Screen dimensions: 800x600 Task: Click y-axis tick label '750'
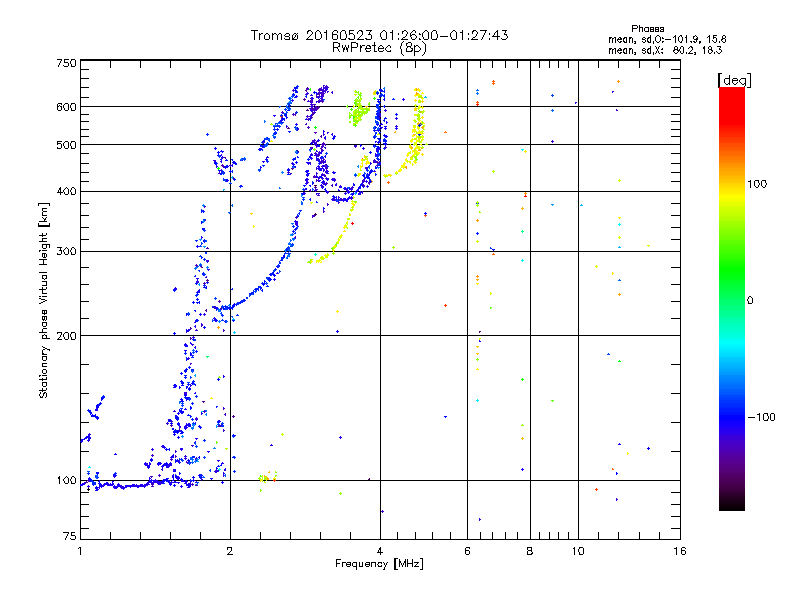coord(66,63)
